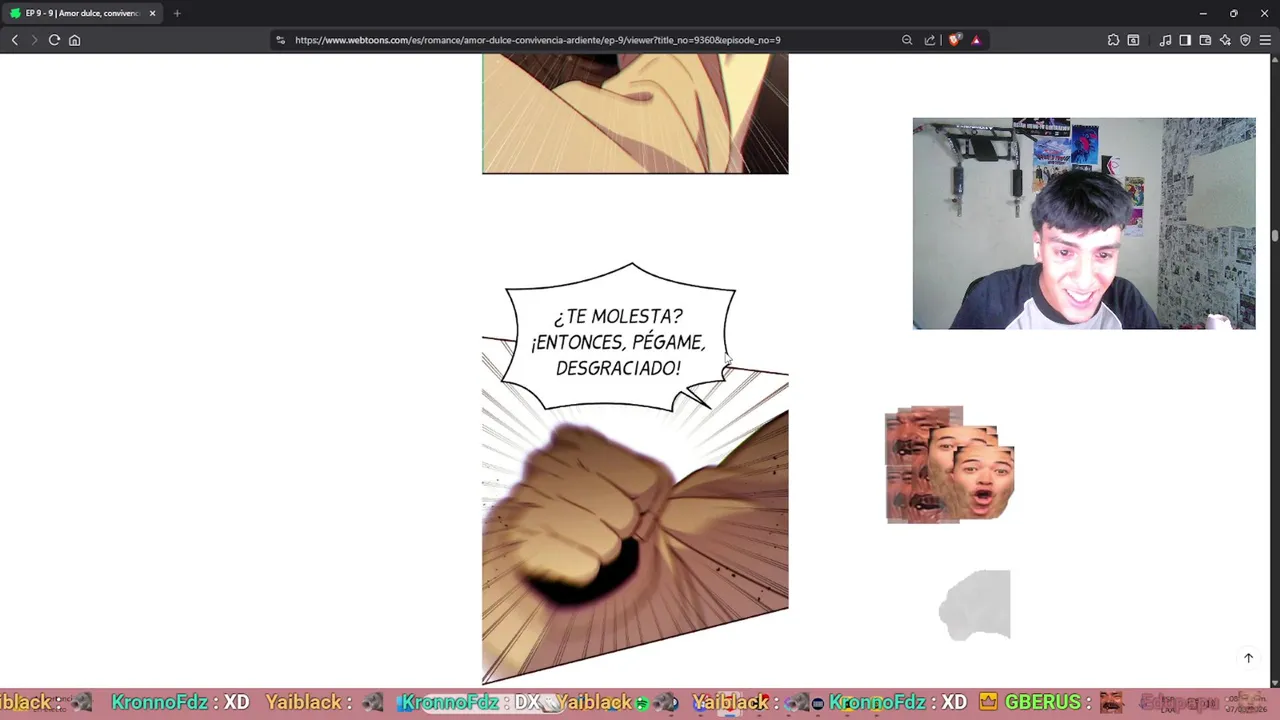The height and width of the screenshot is (720, 1280).
Task: Click 'GBERUS' name in chat ticker
Action: pos(1041,702)
